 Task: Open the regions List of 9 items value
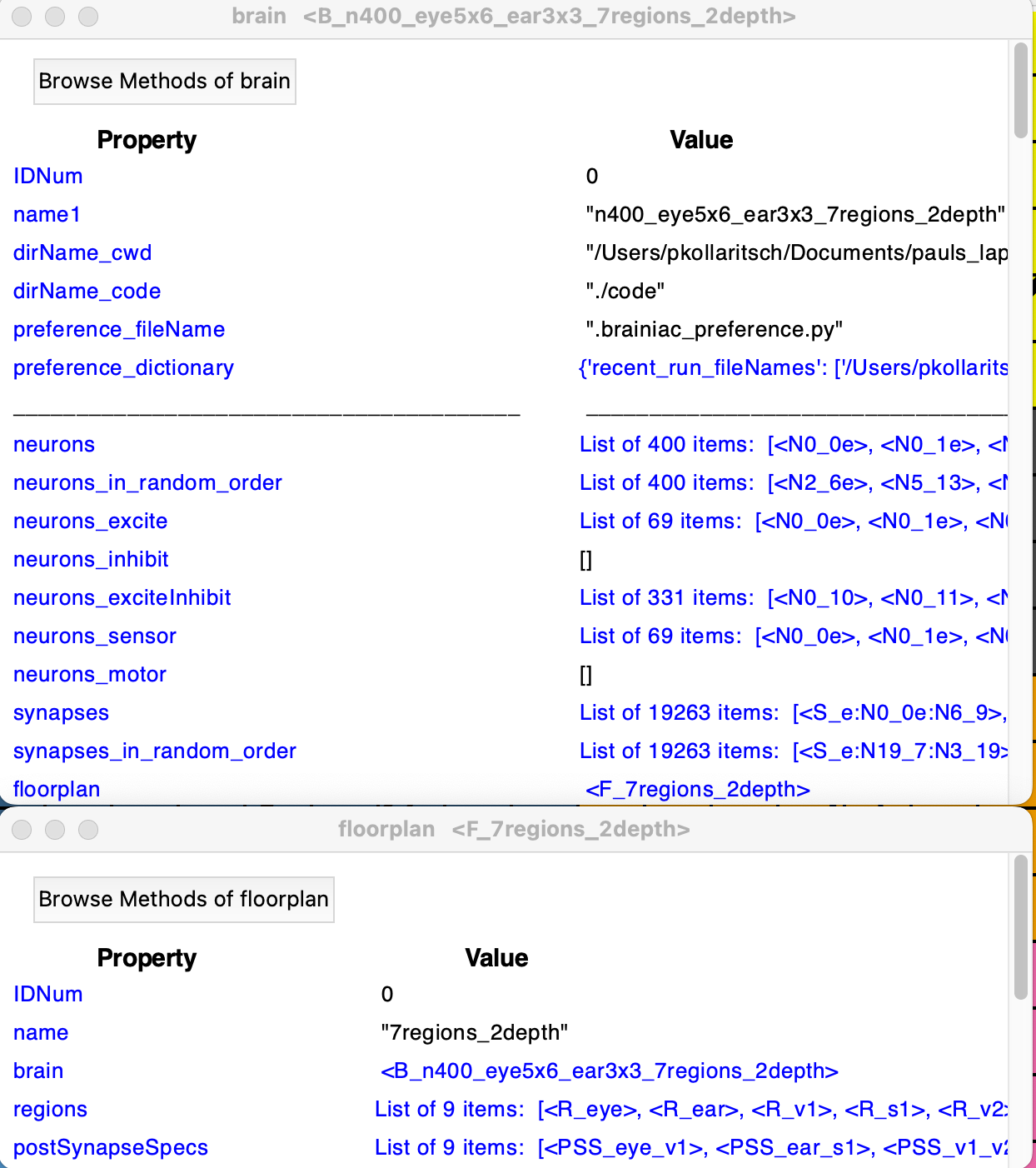tap(690, 1109)
